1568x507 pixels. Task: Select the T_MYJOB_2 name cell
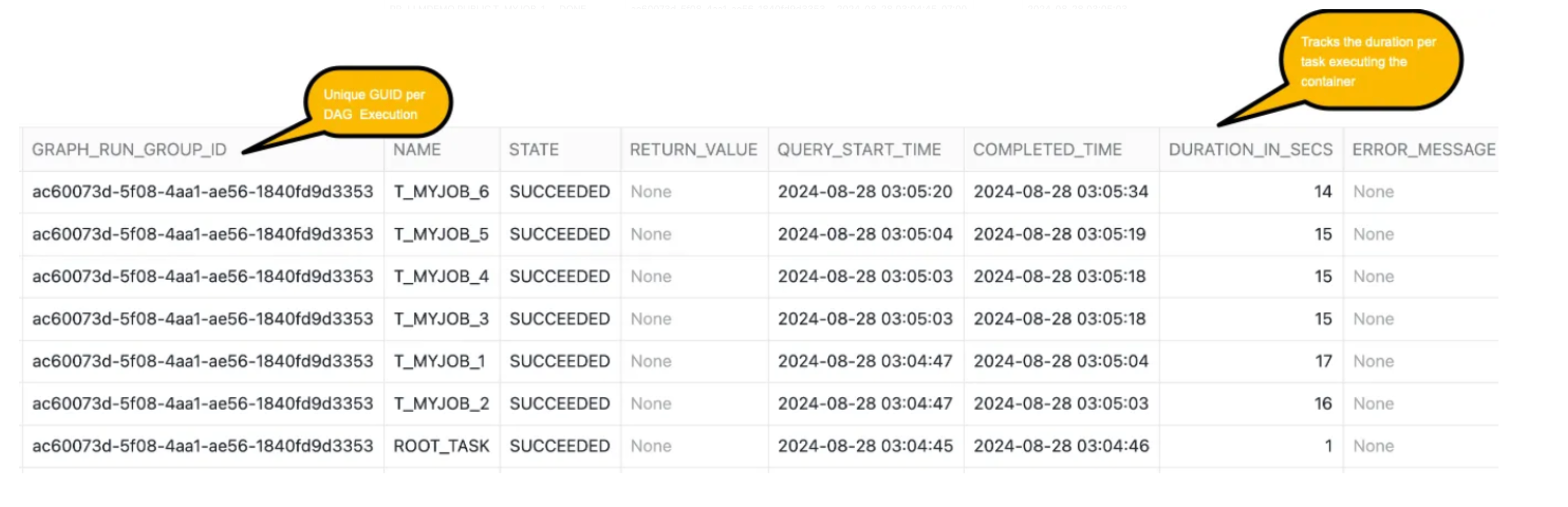coord(441,403)
